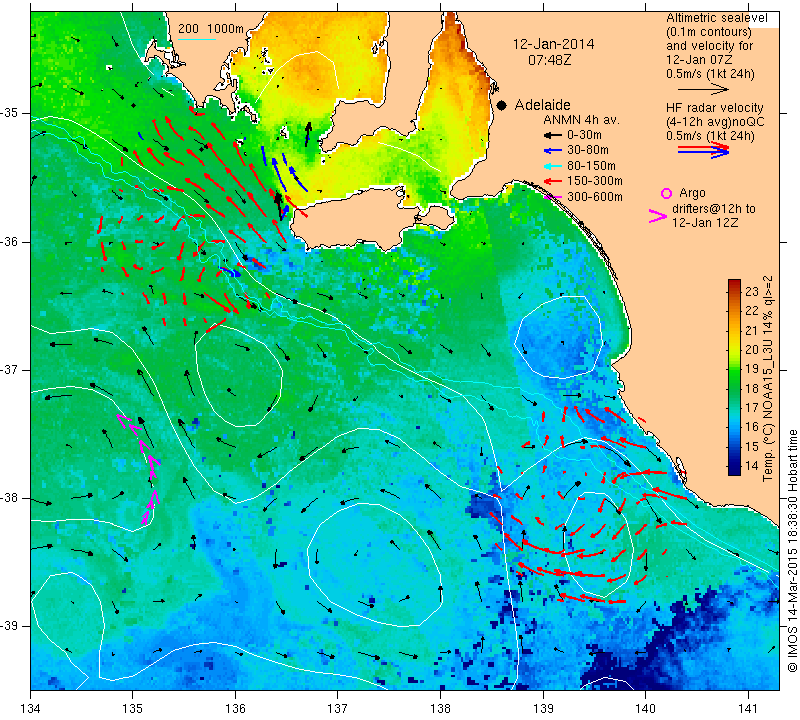The image size is (800, 720).
Task: Click the black Adelaide city marker dot
Action: [x=502, y=105]
